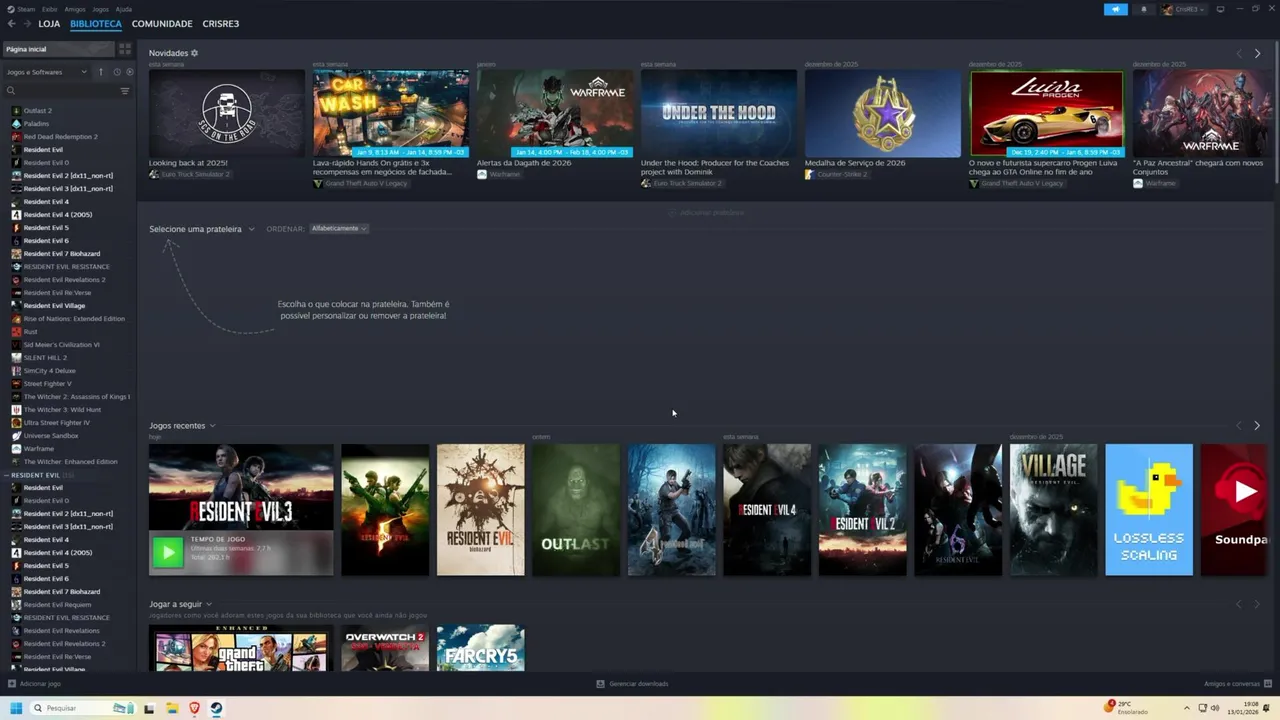The height and width of the screenshot is (720, 1280).
Task: Select SILENT HILL 2 in game list
Action: point(45,357)
